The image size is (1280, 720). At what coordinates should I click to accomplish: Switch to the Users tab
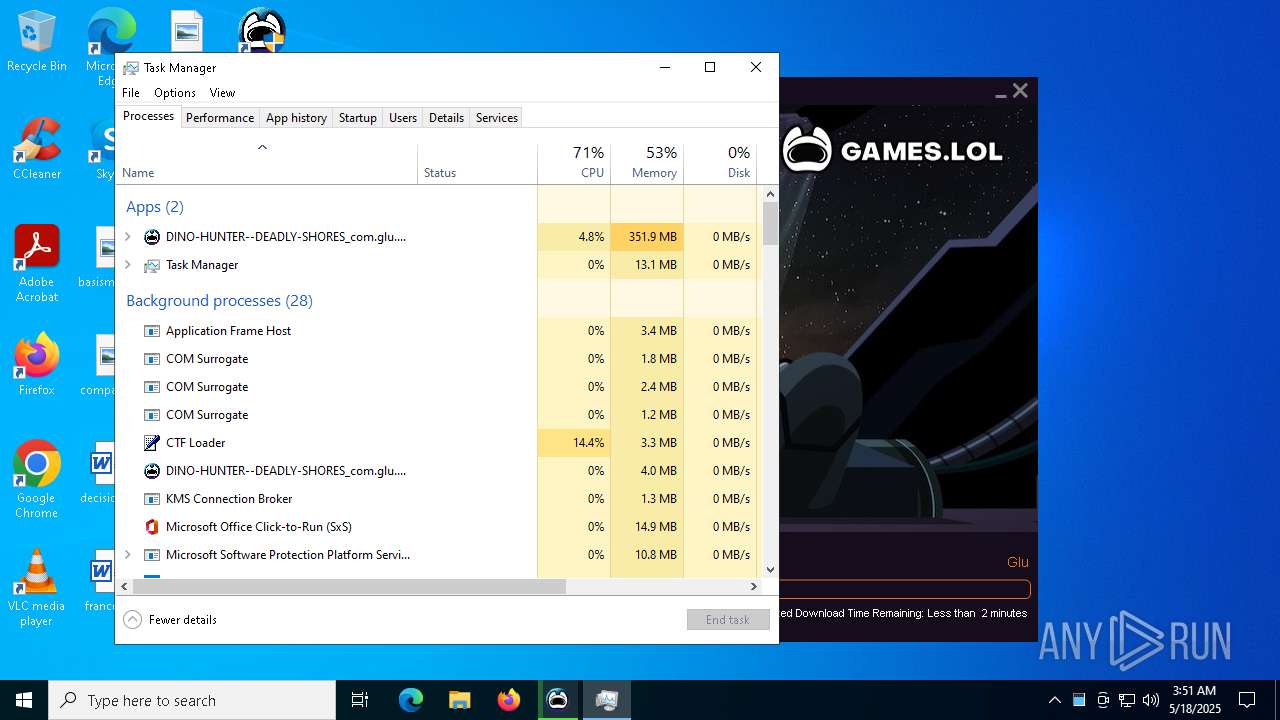[403, 118]
